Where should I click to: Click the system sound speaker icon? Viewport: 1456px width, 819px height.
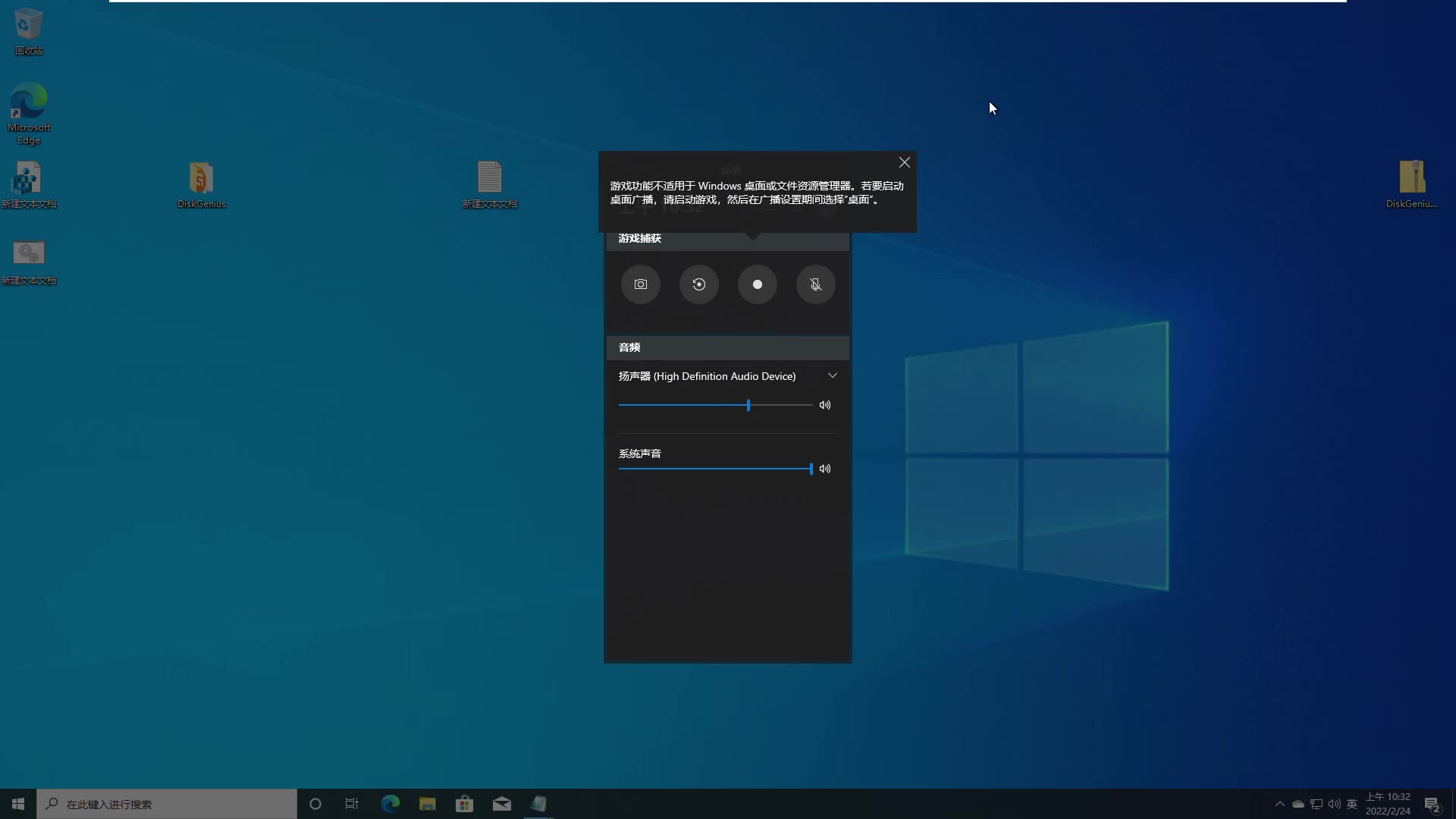[x=824, y=468]
